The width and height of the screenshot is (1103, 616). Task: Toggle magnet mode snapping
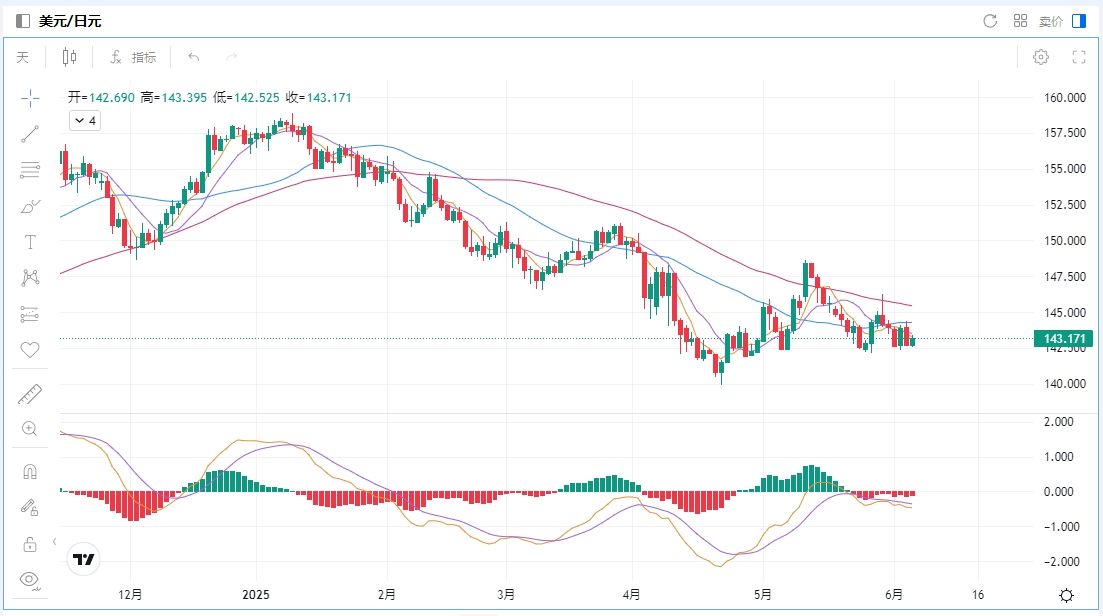click(30, 471)
